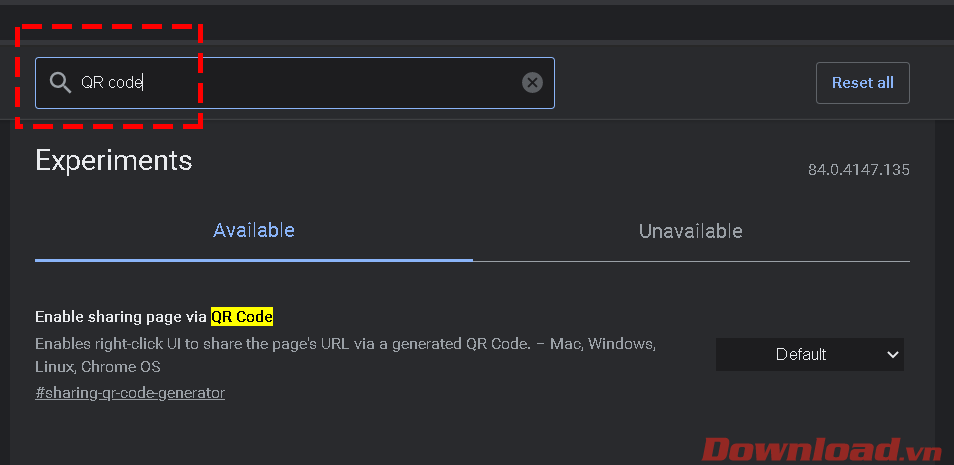954x465 pixels.
Task: Click the blue underline beneath the Available tab
Action: [x=254, y=259]
